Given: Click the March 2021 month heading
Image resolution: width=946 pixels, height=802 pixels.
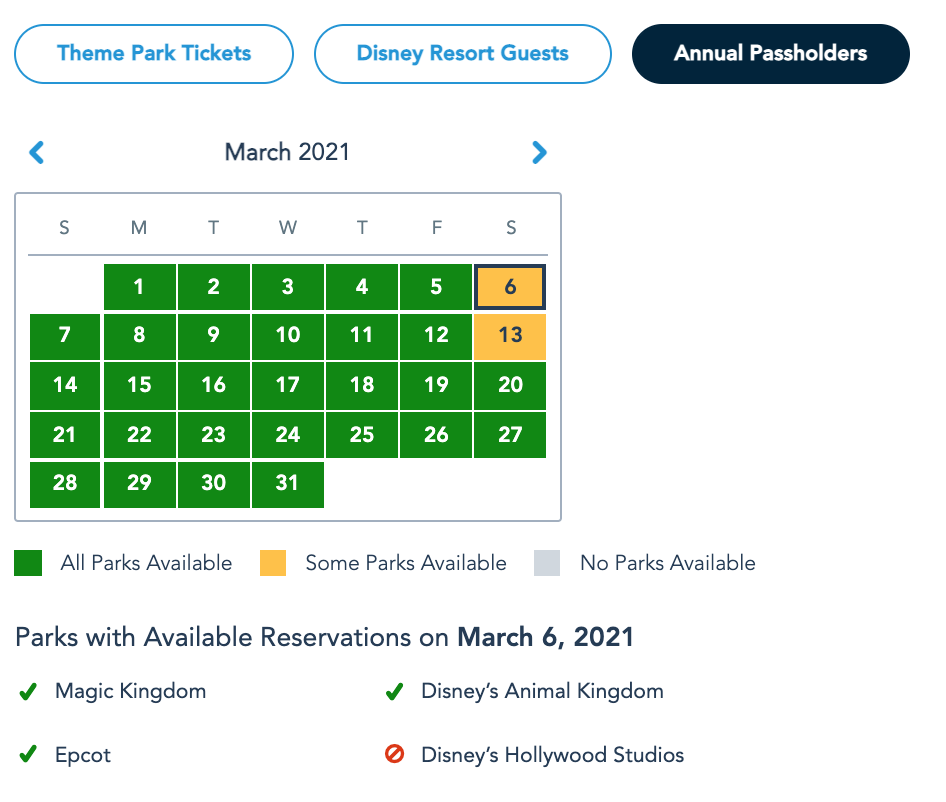Looking at the screenshot, I should click(287, 152).
